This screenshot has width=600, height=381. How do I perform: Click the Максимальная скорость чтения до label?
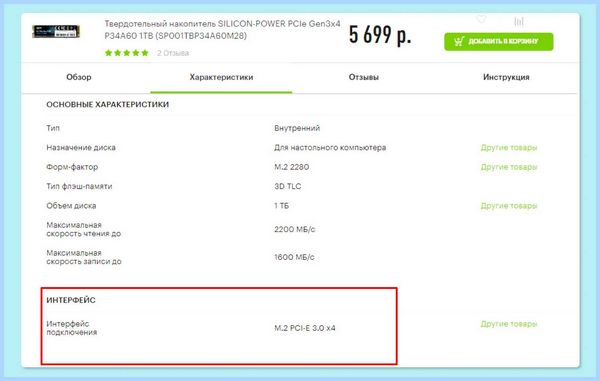coord(84,229)
